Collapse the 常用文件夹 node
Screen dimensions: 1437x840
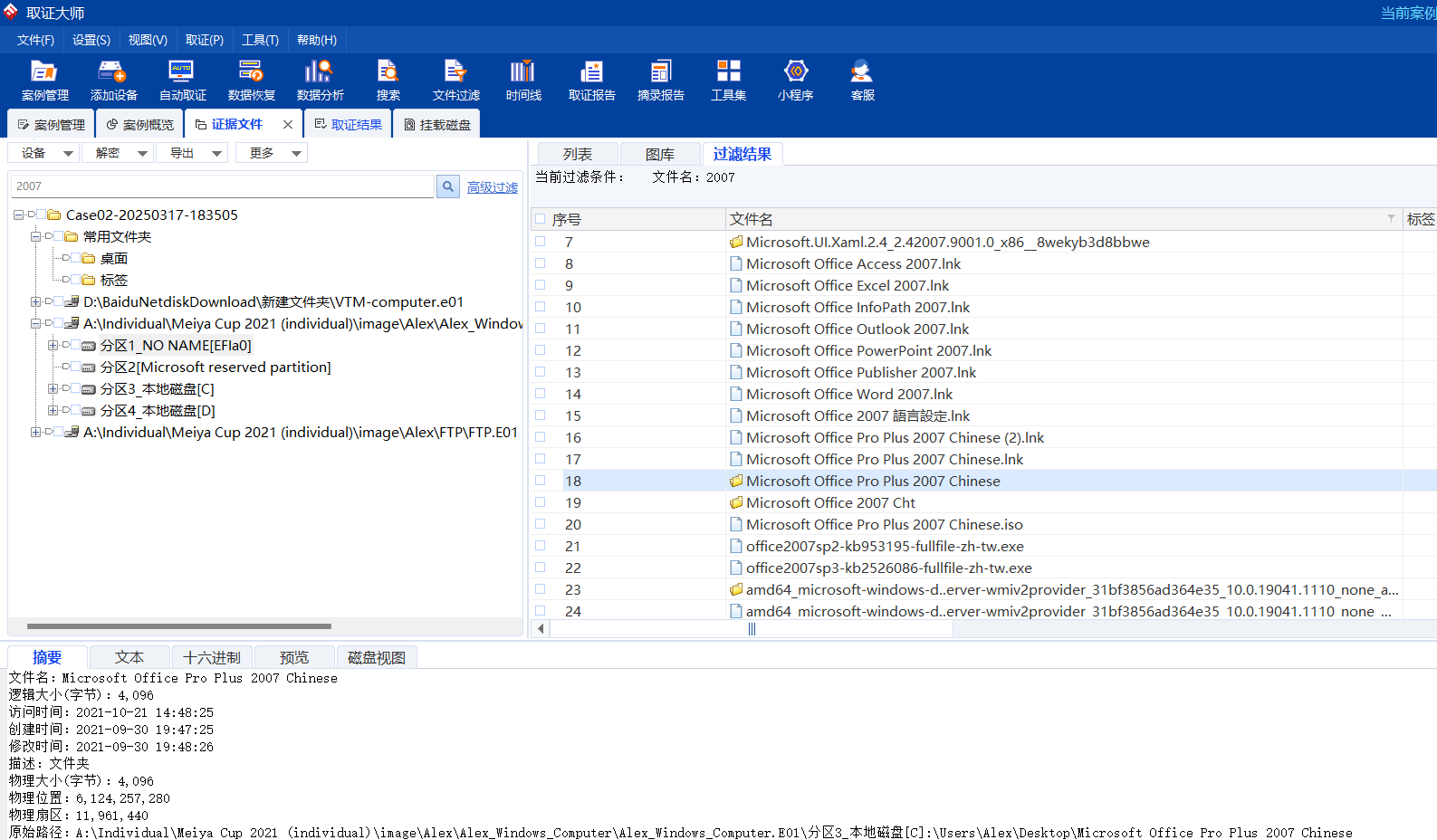[x=35, y=236]
